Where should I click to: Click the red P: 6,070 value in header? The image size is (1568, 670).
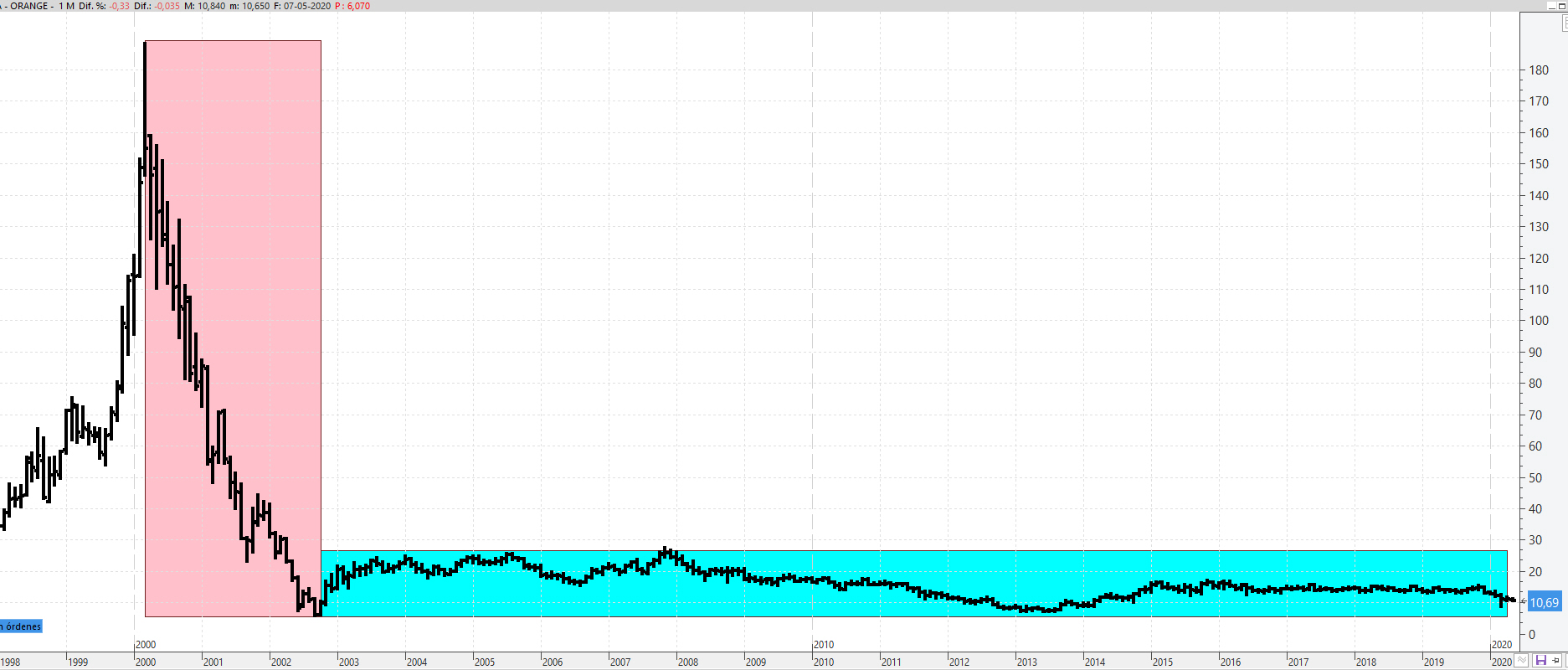(x=352, y=6)
